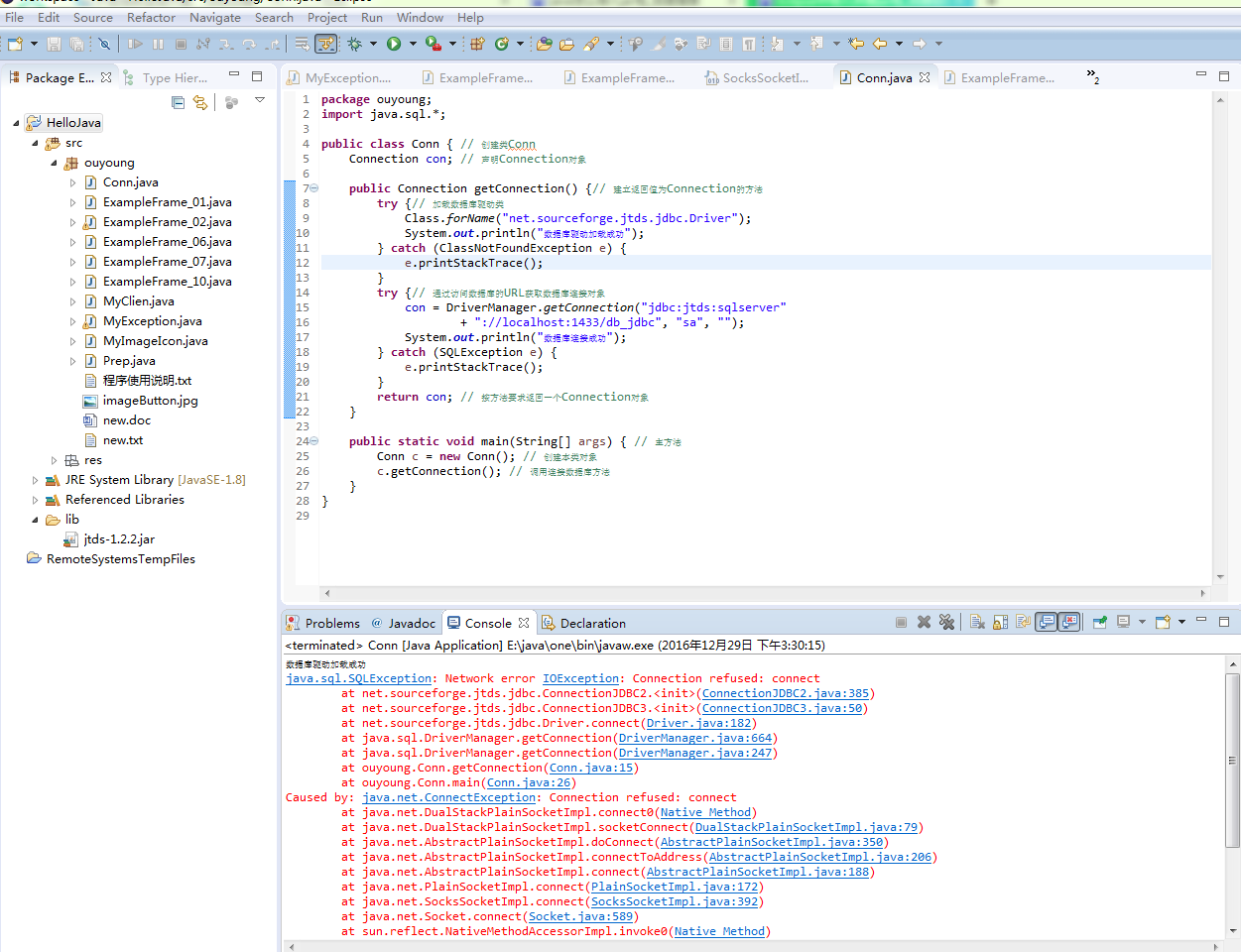Open the hidden editor tabs list

pyautogui.click(x=1092, y=76)
